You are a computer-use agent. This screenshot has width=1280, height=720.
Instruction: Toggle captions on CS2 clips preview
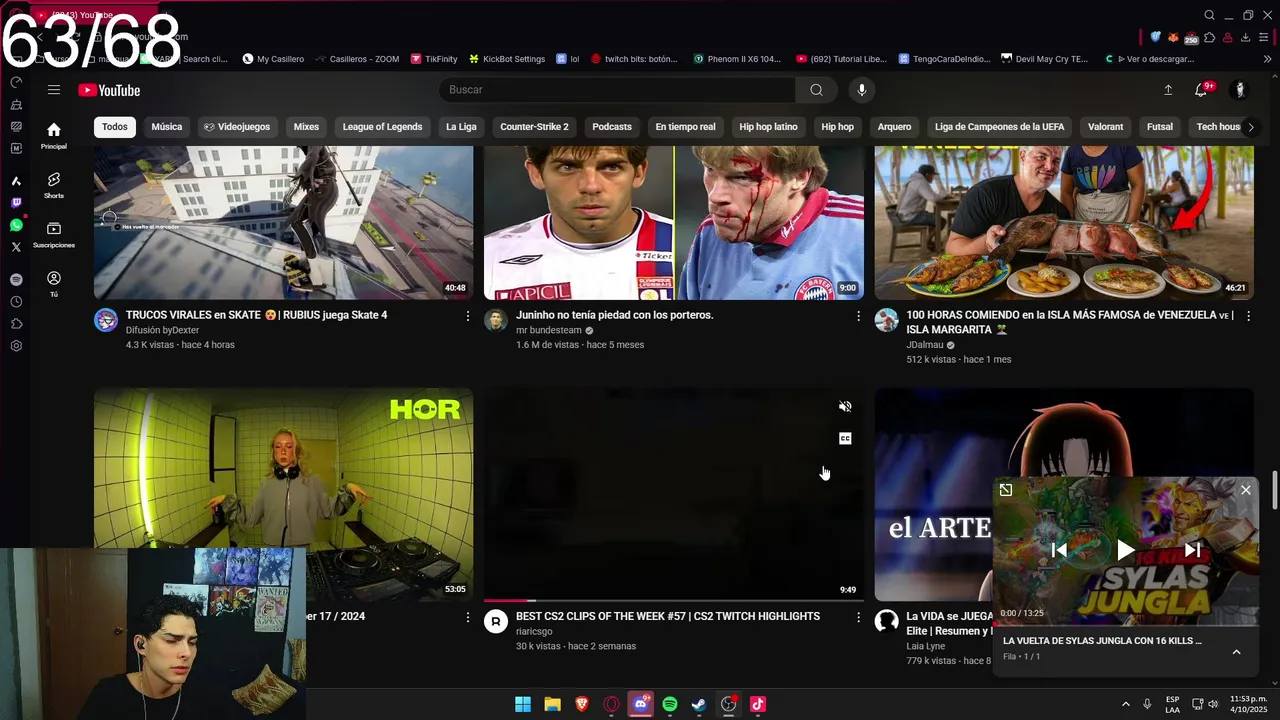pyautogui.click(x=845, y=439)
